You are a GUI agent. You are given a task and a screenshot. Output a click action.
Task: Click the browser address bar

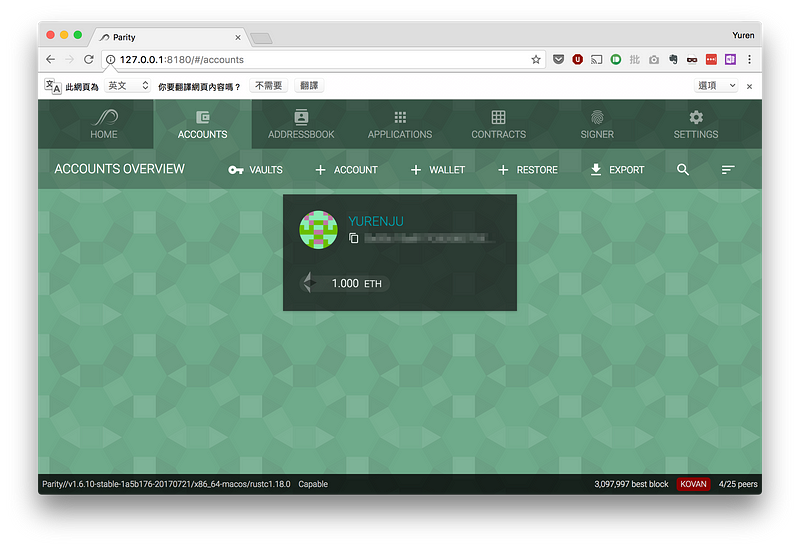point(320,60)
